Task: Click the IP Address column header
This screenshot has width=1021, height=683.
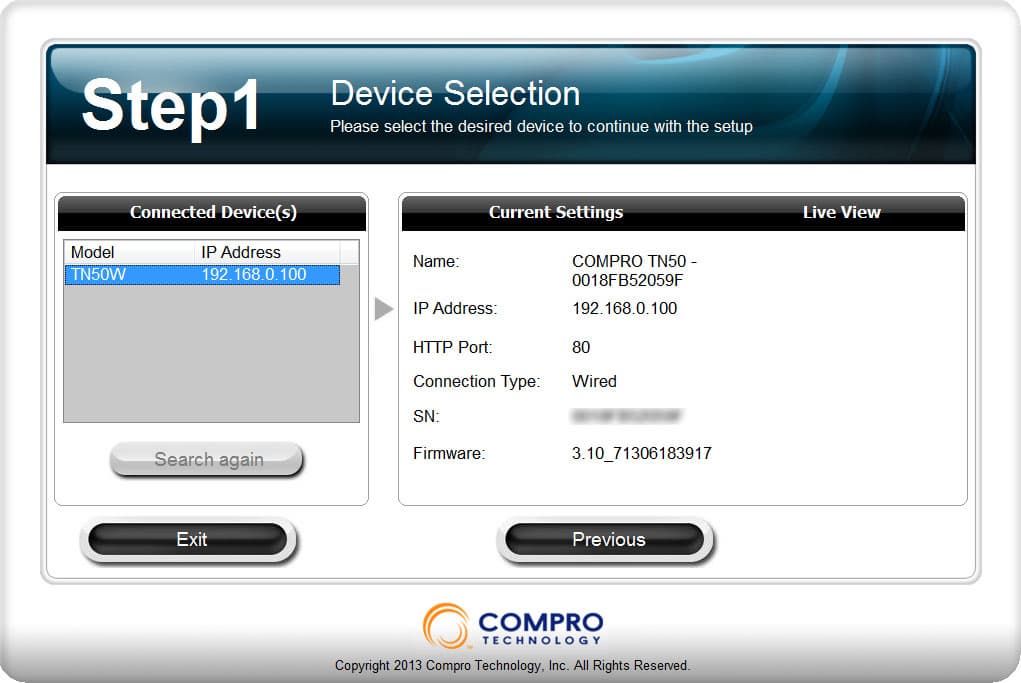Action: 267,252
